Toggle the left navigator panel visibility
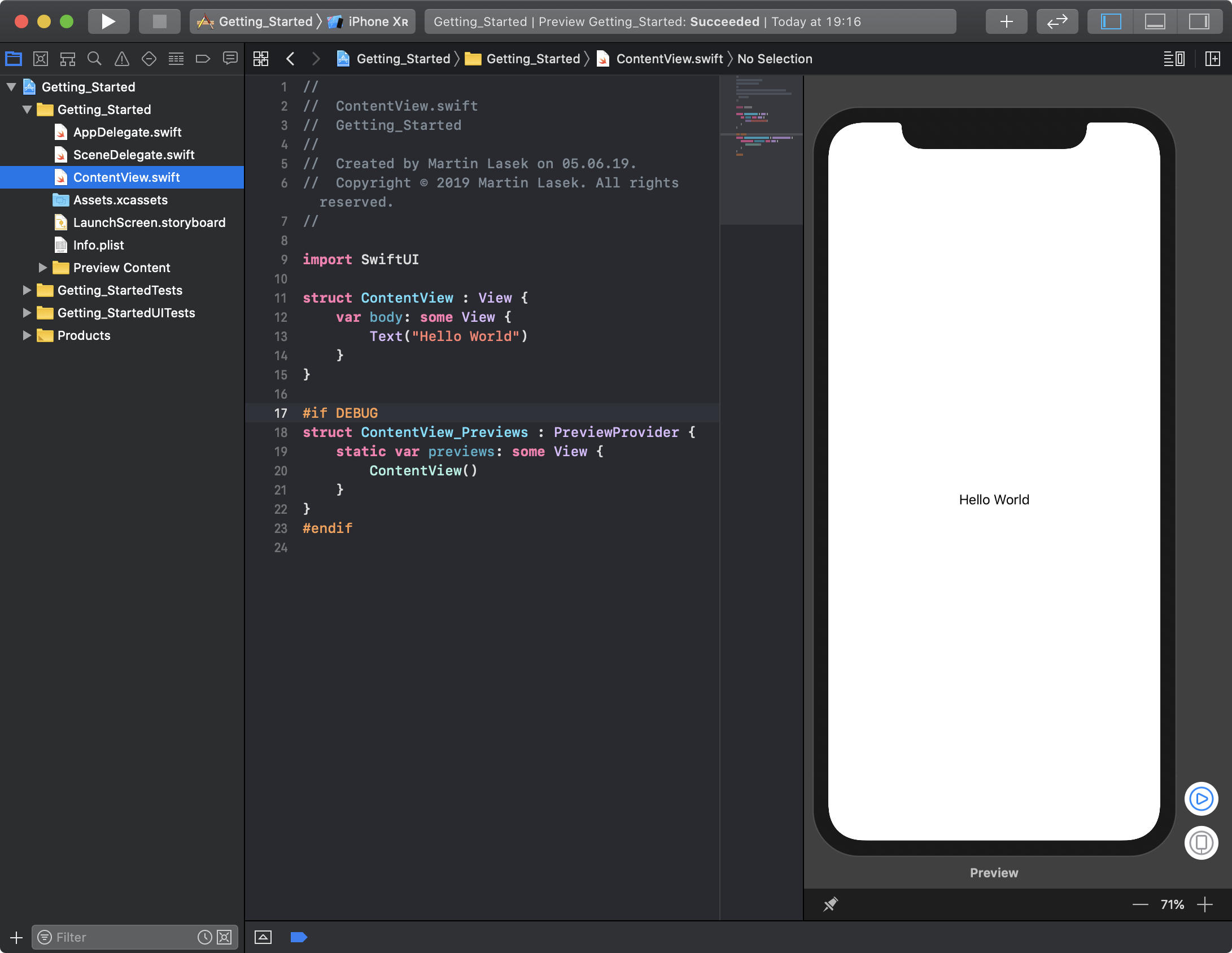 (x=1110, y=21)
